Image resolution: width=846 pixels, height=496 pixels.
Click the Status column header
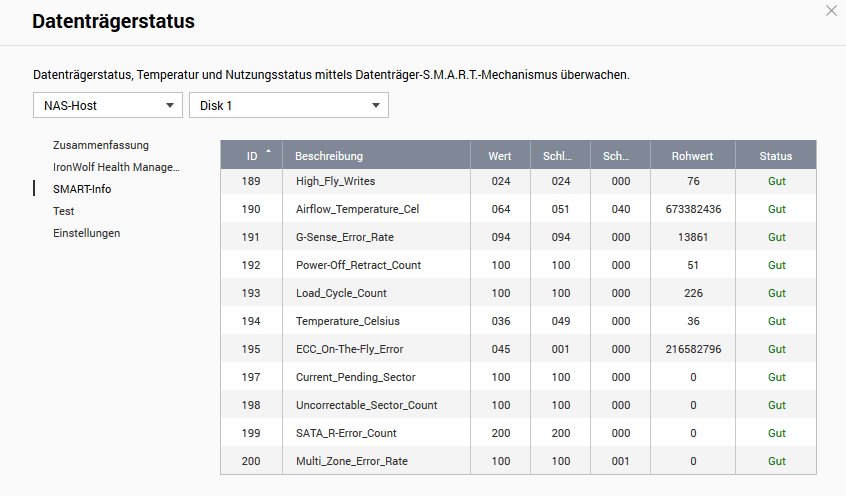tap(776, 156)
